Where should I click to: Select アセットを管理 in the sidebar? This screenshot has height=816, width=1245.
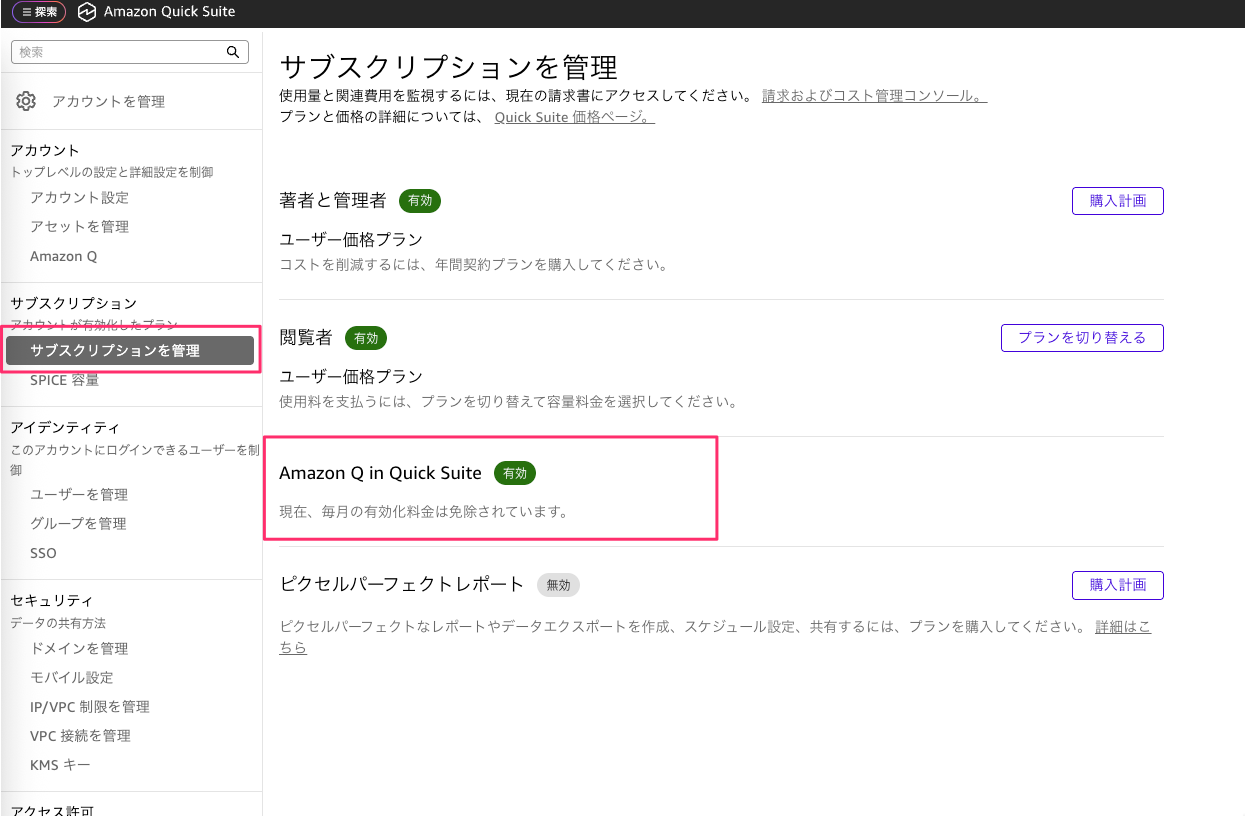coord(79,227)
